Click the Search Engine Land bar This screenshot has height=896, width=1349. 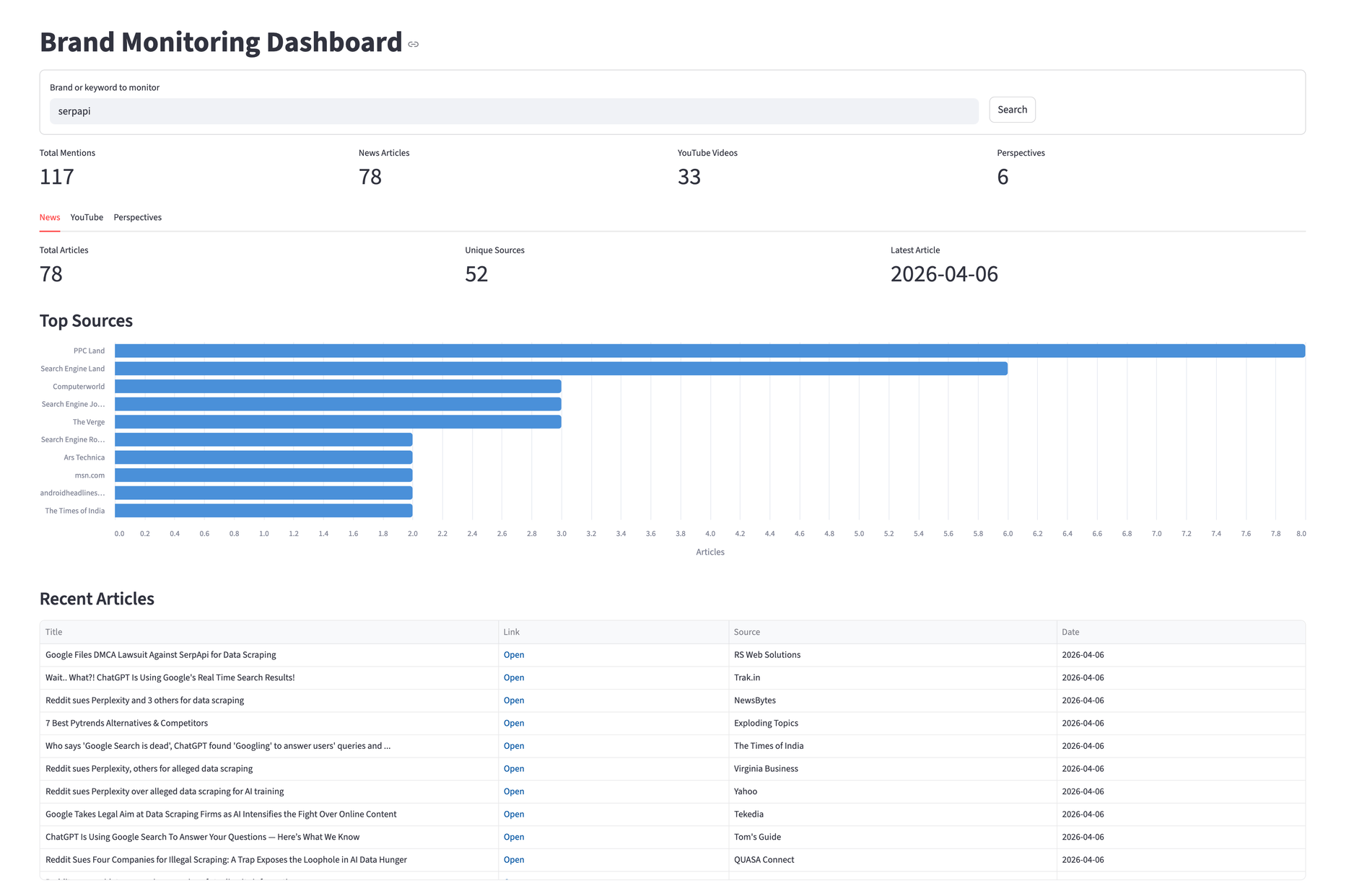tap(562, 369)
